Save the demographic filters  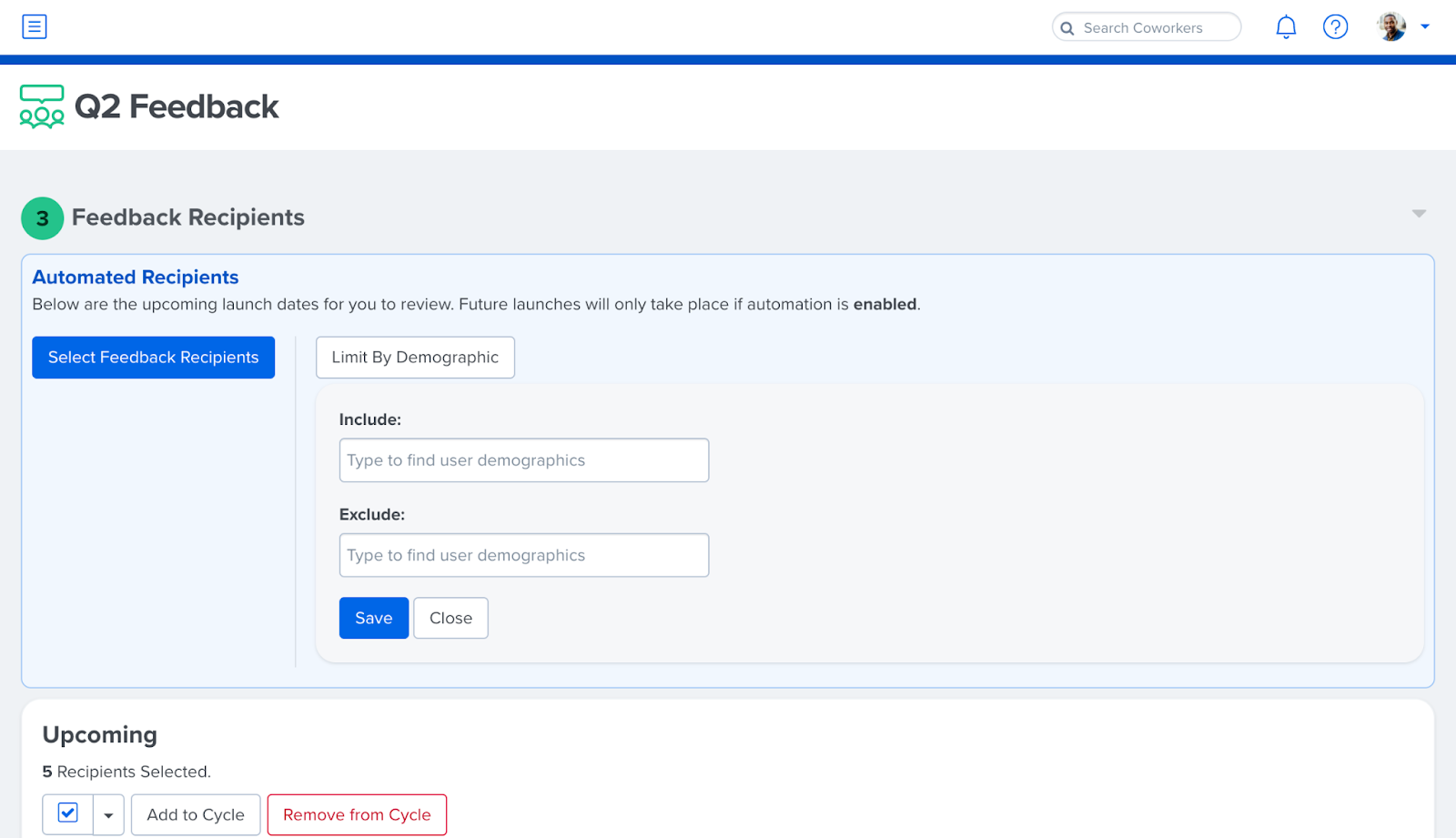[374, 618]
